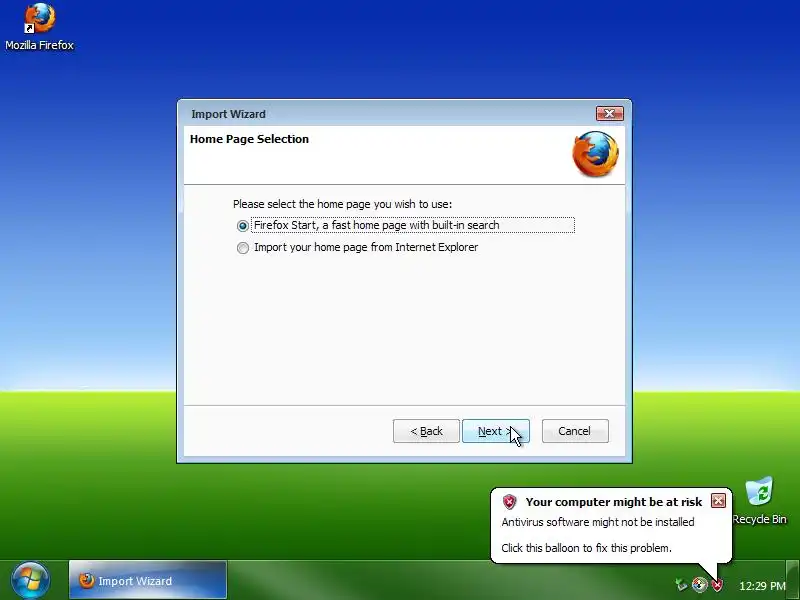Click the Show Desktop strip beside the clock
This screenshot has width=800, height=600.
[x=792, y=580]
